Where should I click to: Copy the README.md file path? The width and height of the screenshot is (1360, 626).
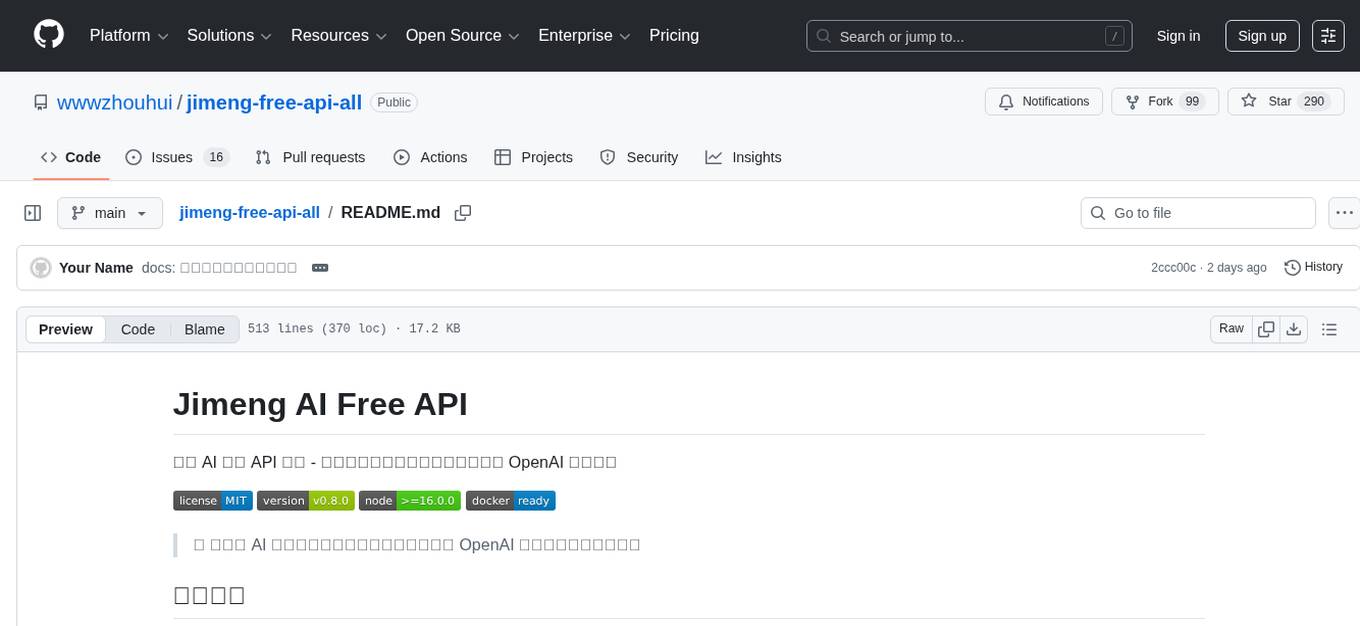click(x=462, y=212)
